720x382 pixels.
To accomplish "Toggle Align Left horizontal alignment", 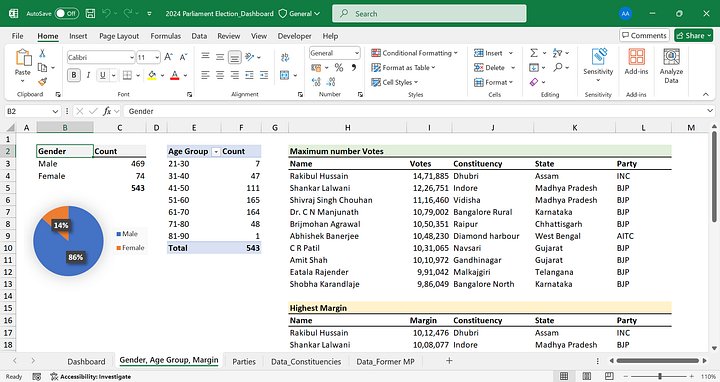I will coord(205,75).
